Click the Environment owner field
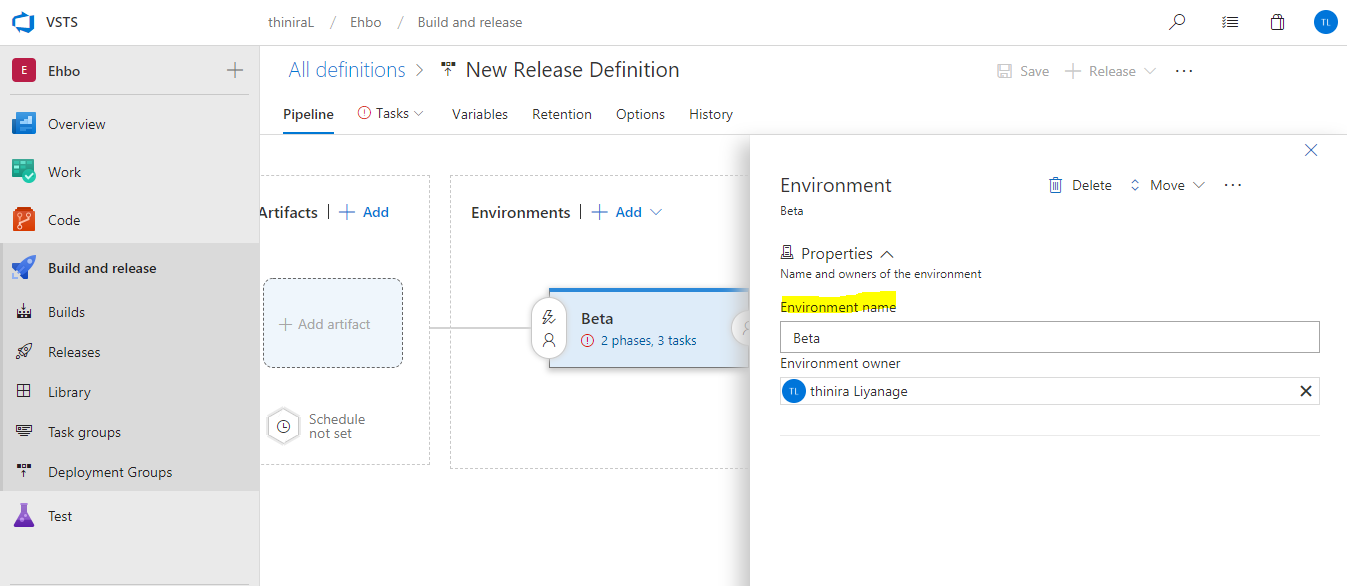The width and height of the screenshot is (1347, 586). point(1050,391)
